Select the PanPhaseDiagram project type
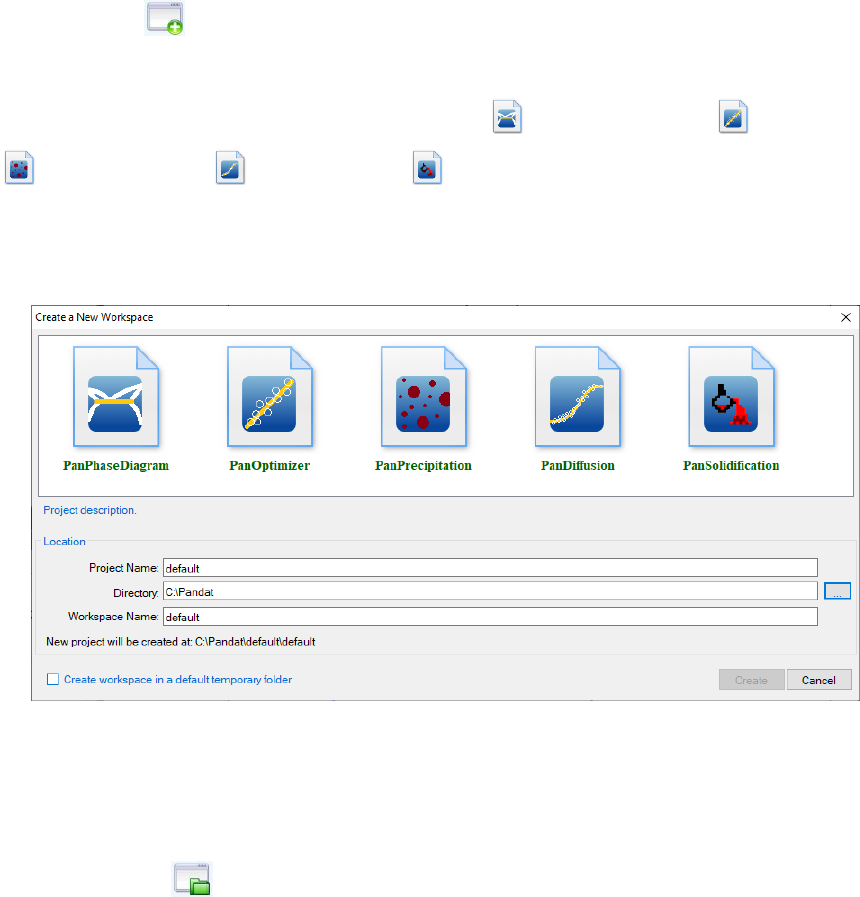This screenshot has height=897, width=860. point(116,409)
